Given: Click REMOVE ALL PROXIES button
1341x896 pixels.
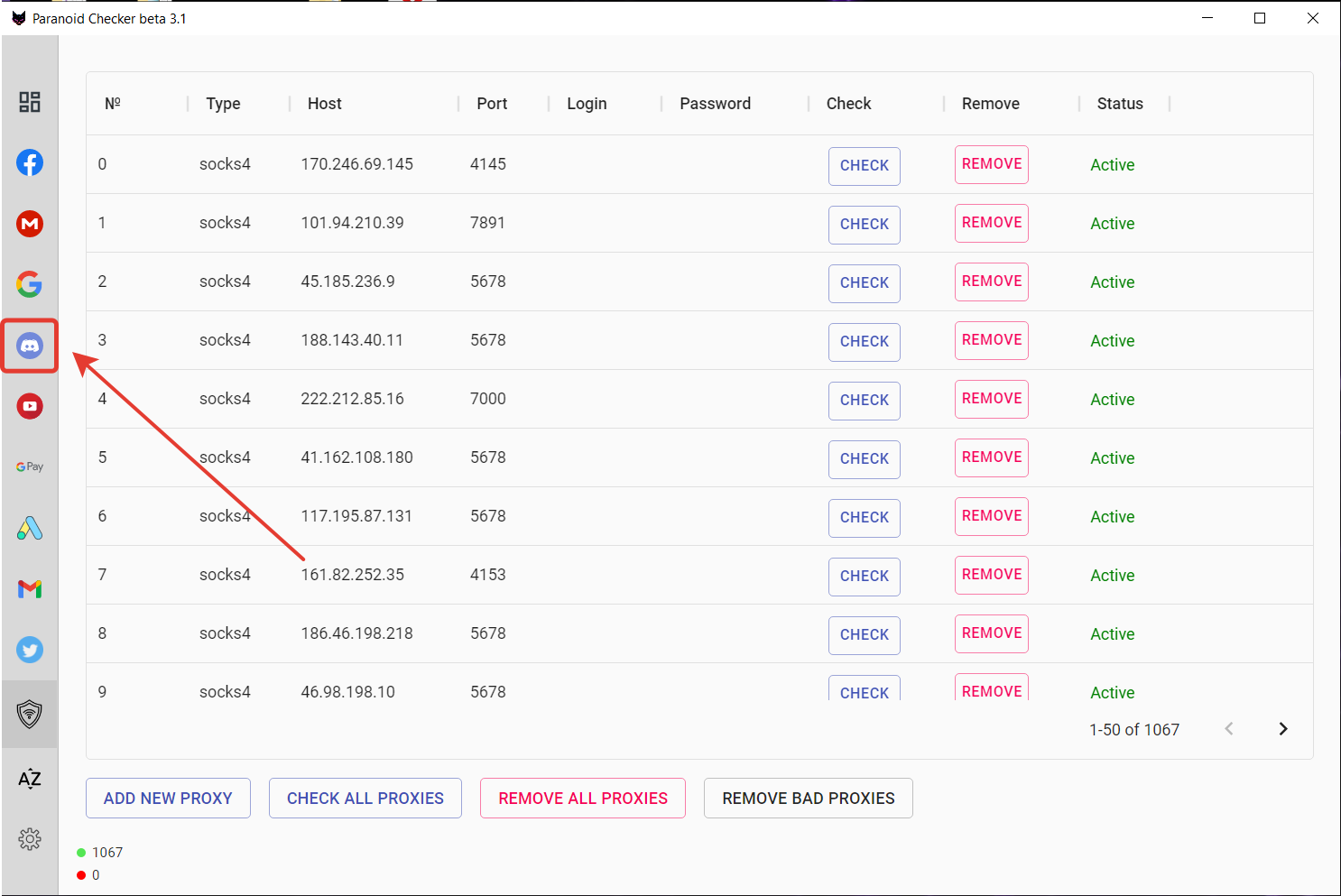Looking at the screenshot, I should point(583,799).
